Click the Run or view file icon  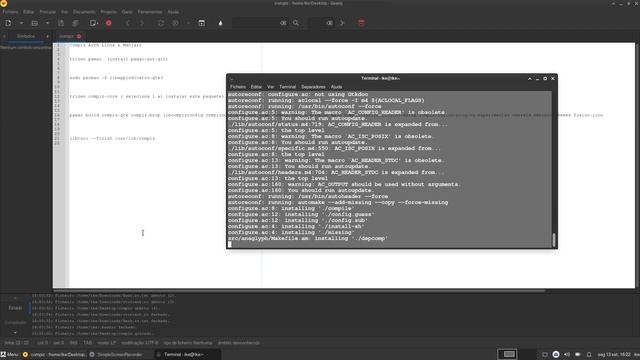(x=202, y=23)
